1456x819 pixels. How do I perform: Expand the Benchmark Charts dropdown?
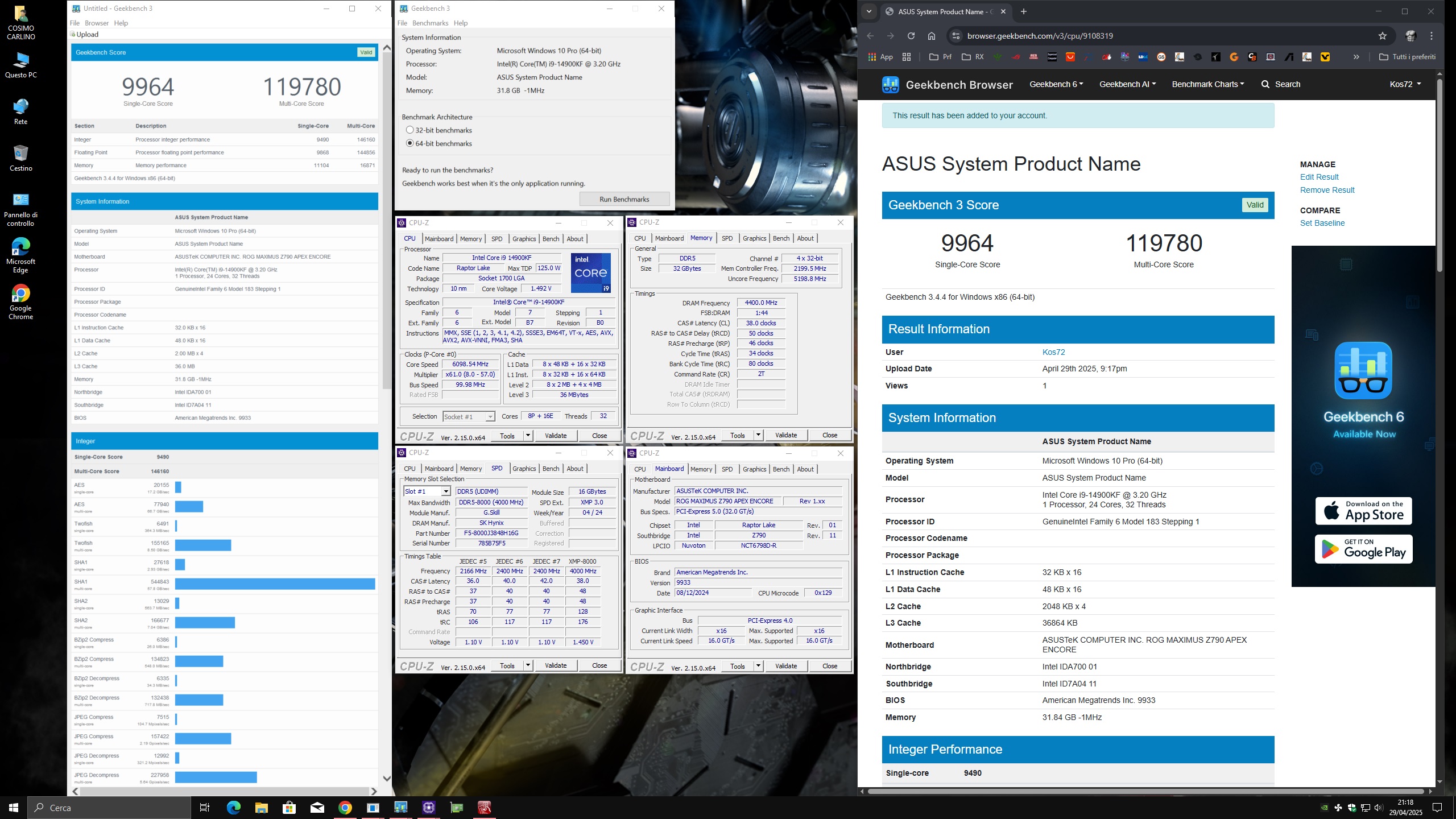1208,84
